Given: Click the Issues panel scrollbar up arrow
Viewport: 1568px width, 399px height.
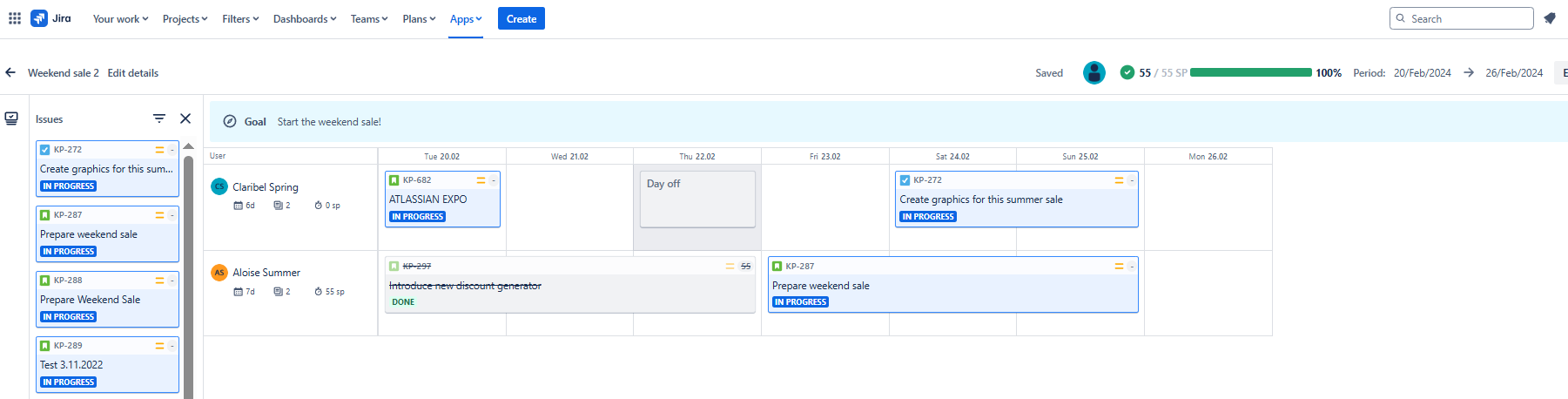Looking at the screenshot, I should coord(189,146).
